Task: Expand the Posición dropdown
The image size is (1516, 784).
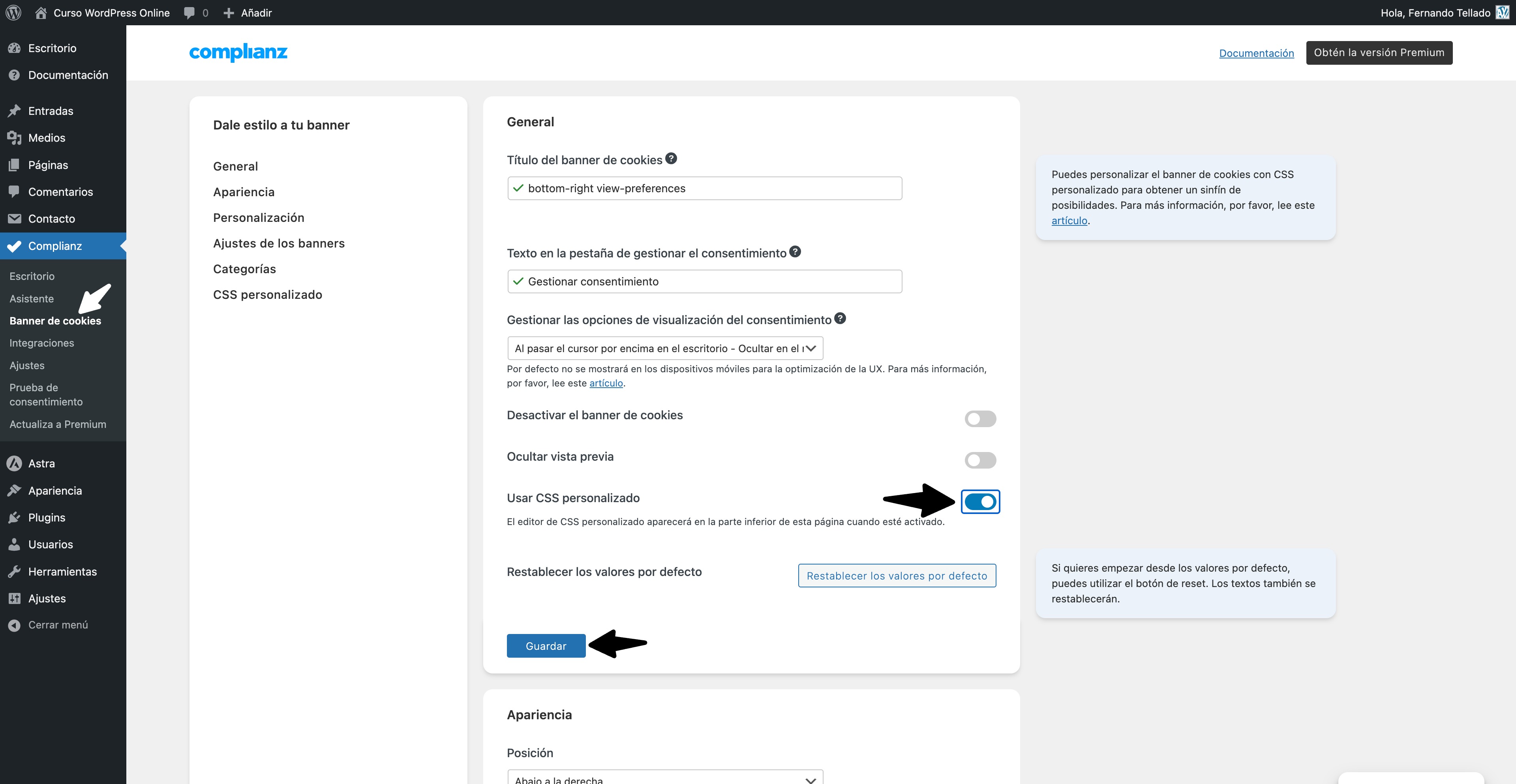Action: click(x=664, y=778)
